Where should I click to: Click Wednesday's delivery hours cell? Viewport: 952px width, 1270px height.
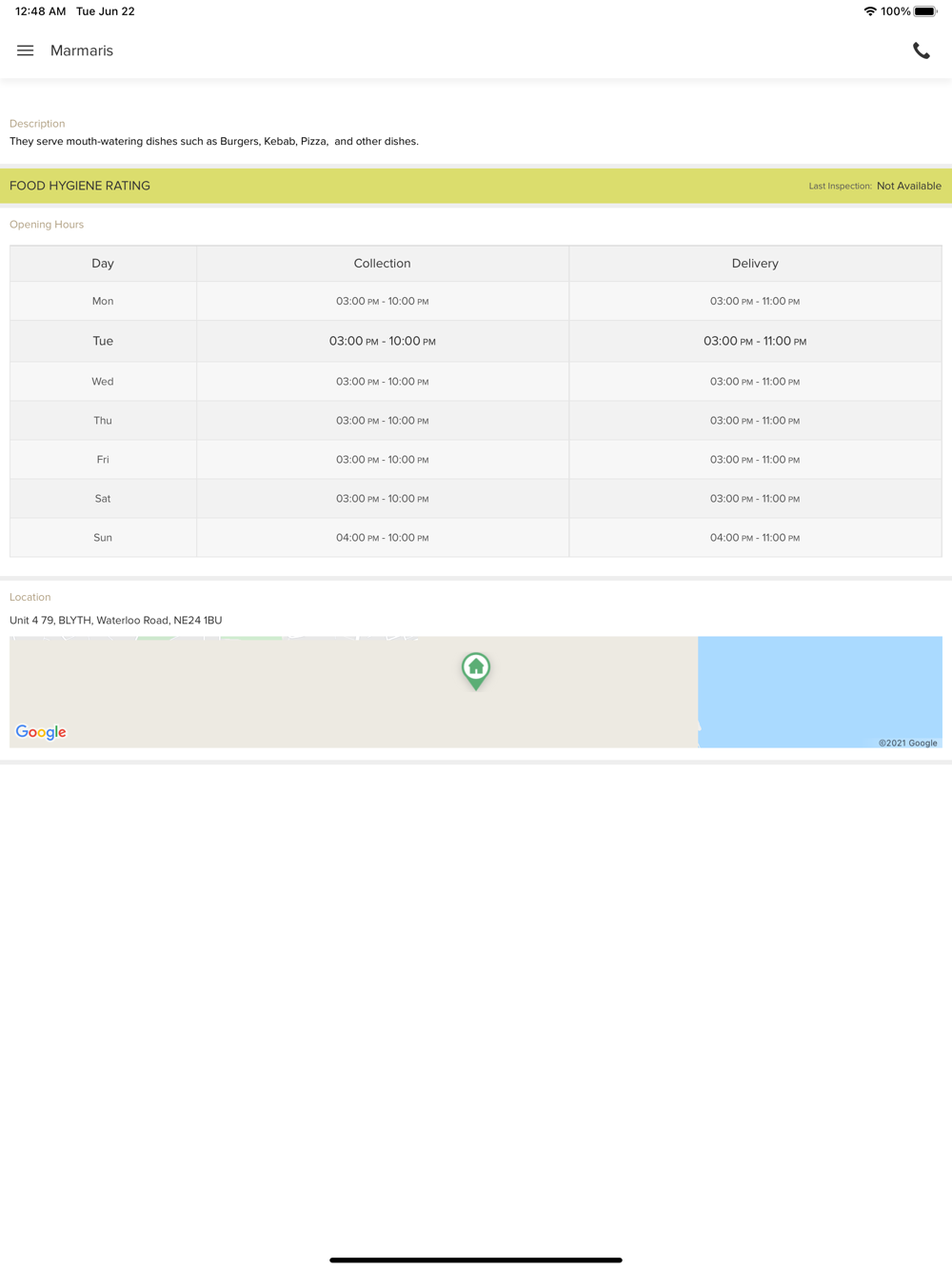point(755,382)
